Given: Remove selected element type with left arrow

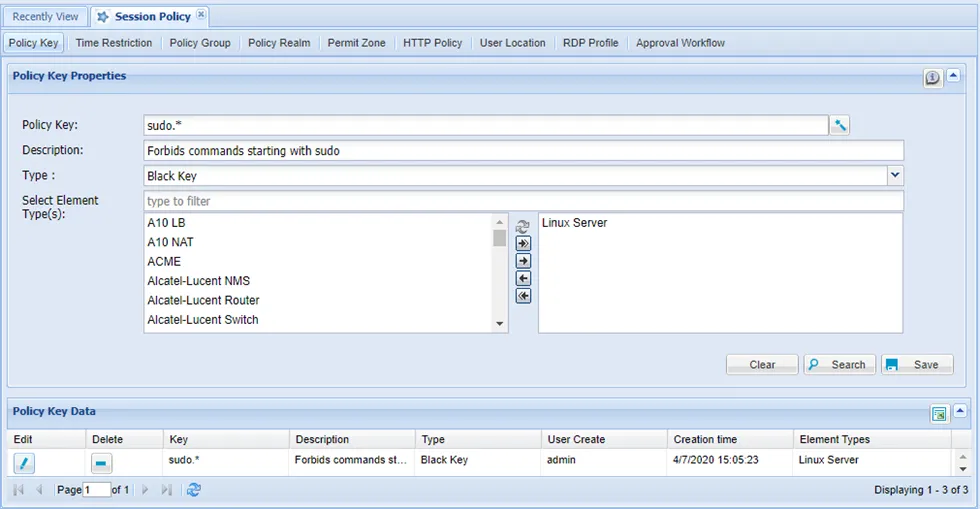Looking at the screenshot, I should [x=523, y=278].
